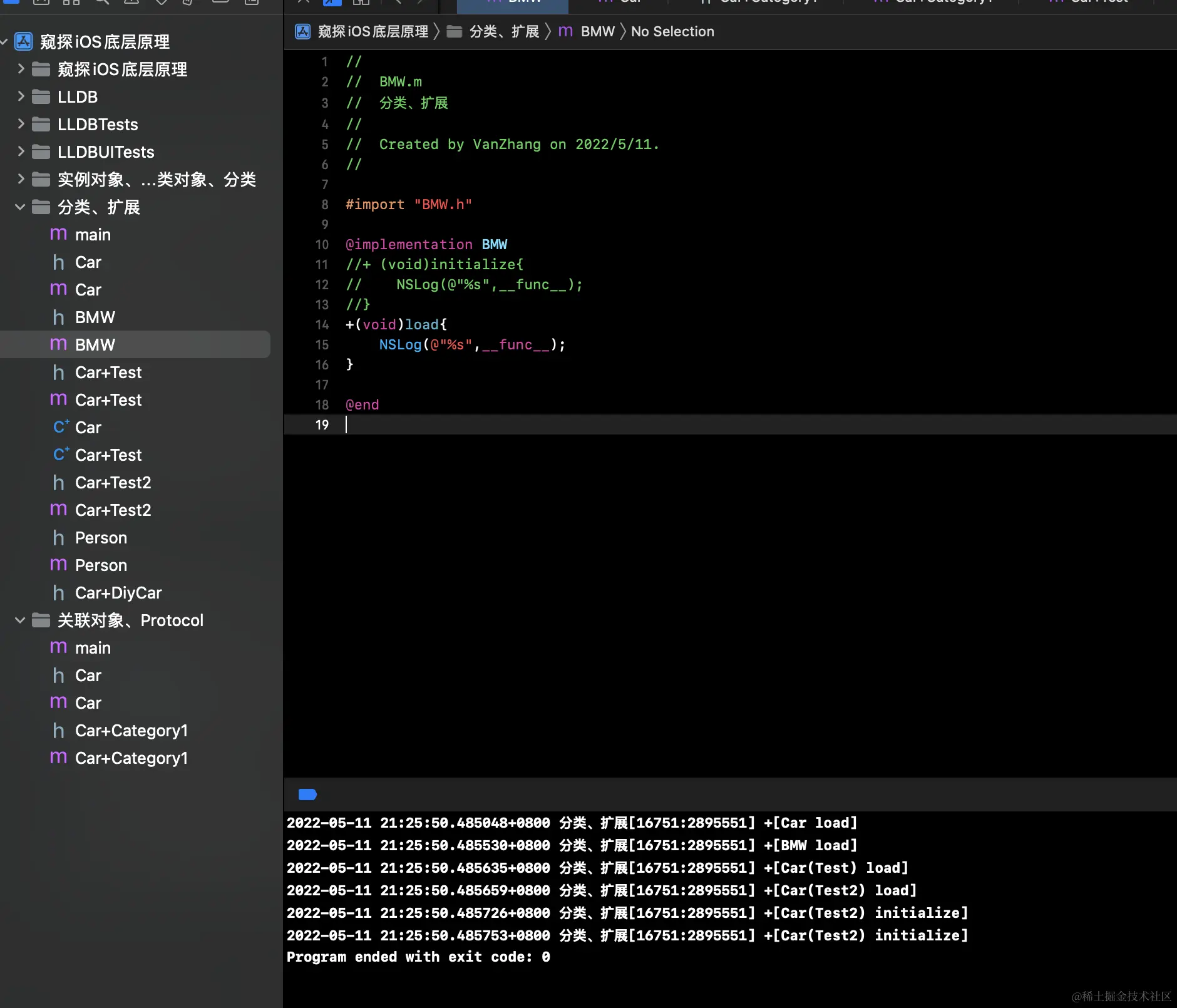Click line number 14 in the gutter
1177x1008 pixels.
(x=322, y=324)
